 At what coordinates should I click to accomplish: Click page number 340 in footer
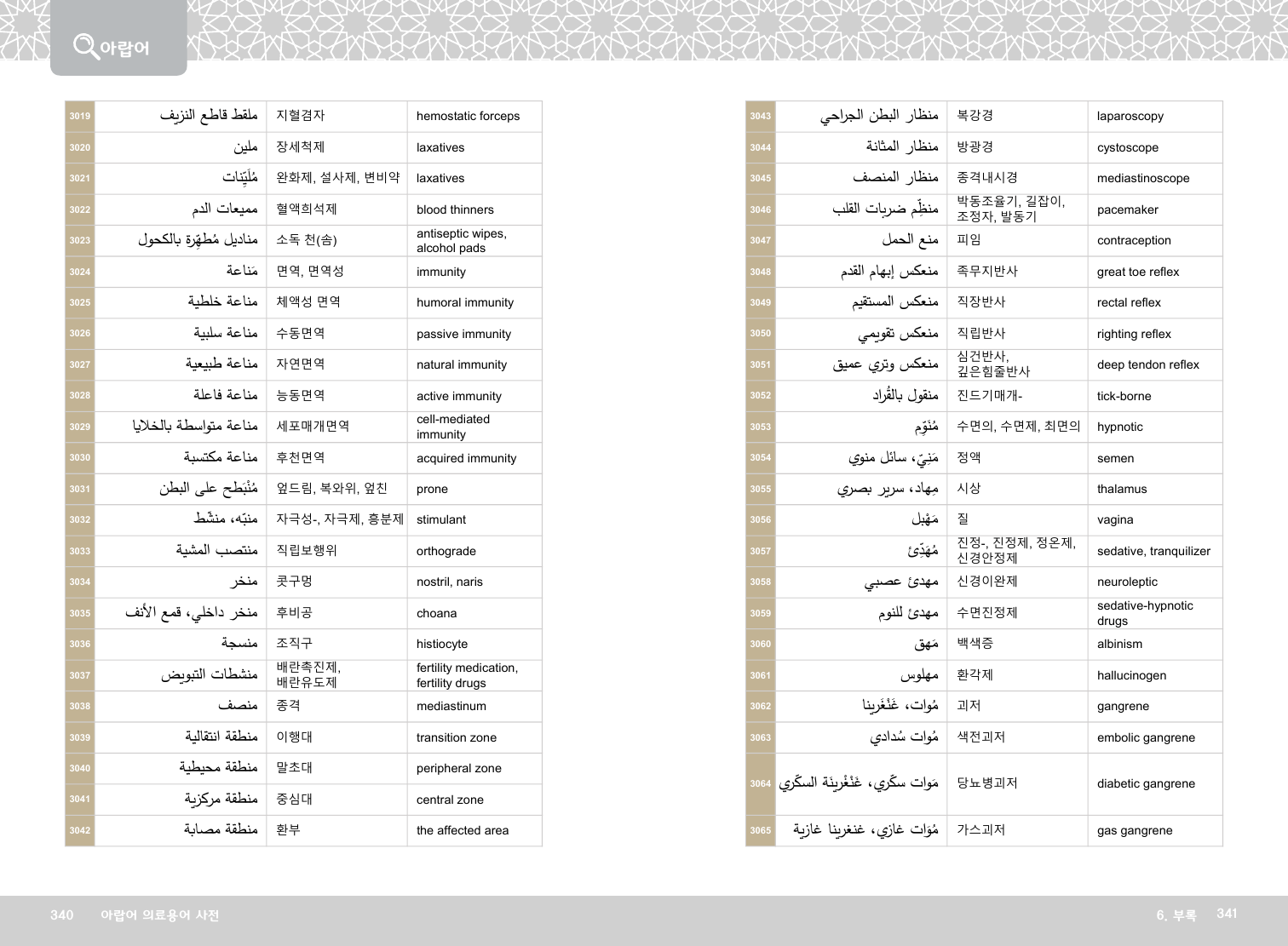pos(62,914)
